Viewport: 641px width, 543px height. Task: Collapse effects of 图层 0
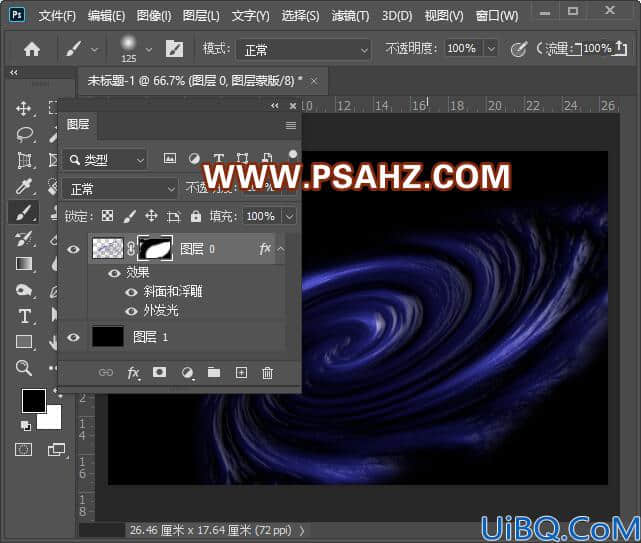click(x=281, y=249)
